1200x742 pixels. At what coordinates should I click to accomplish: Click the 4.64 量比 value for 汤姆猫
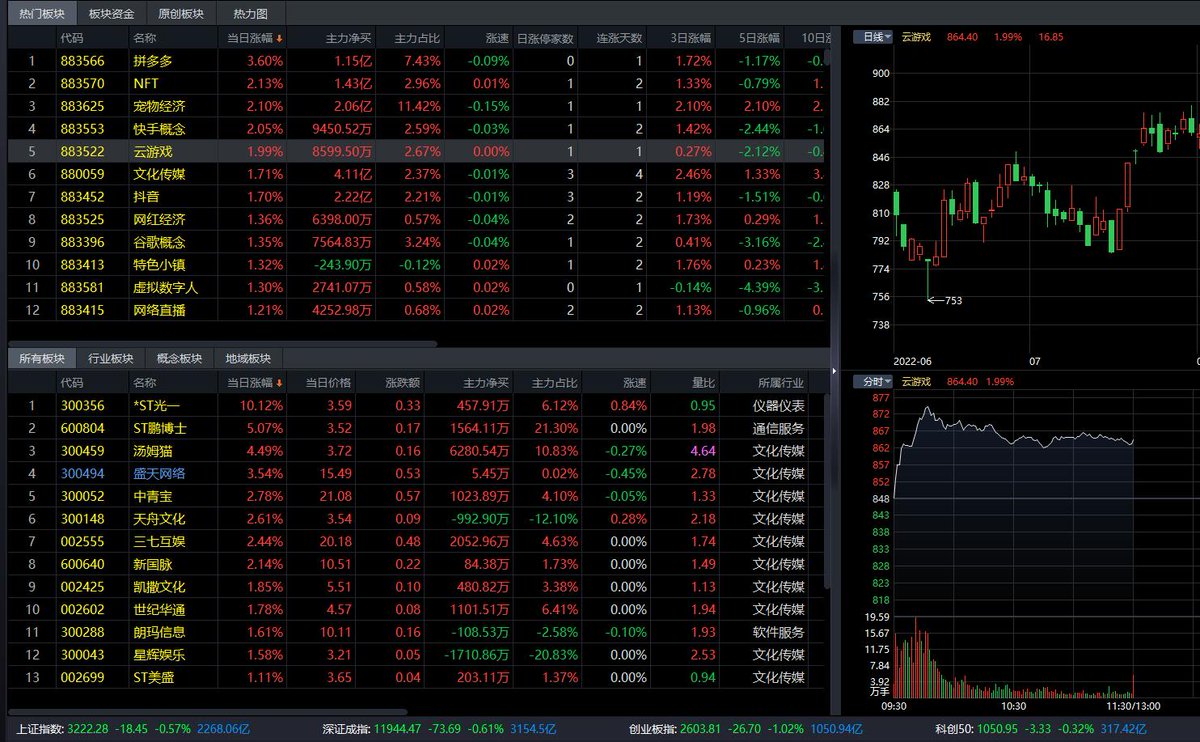click(x=703, y=451)
